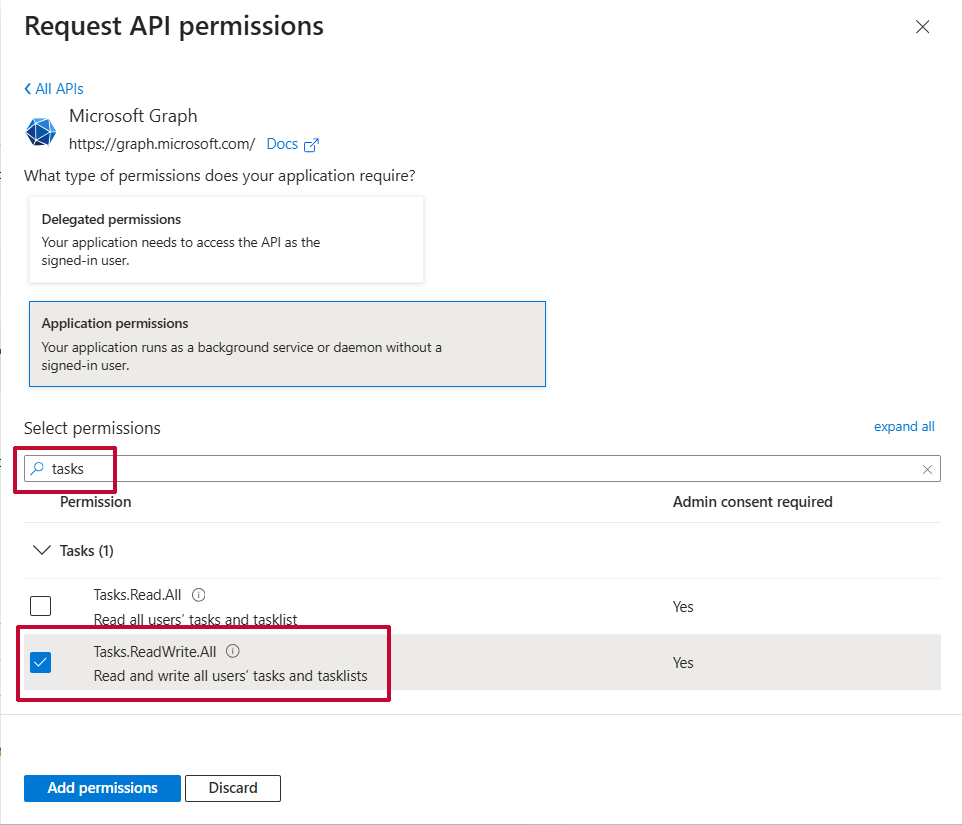Click the info icon next to Tasks.Read.All
962x825 pixels.
198,595
